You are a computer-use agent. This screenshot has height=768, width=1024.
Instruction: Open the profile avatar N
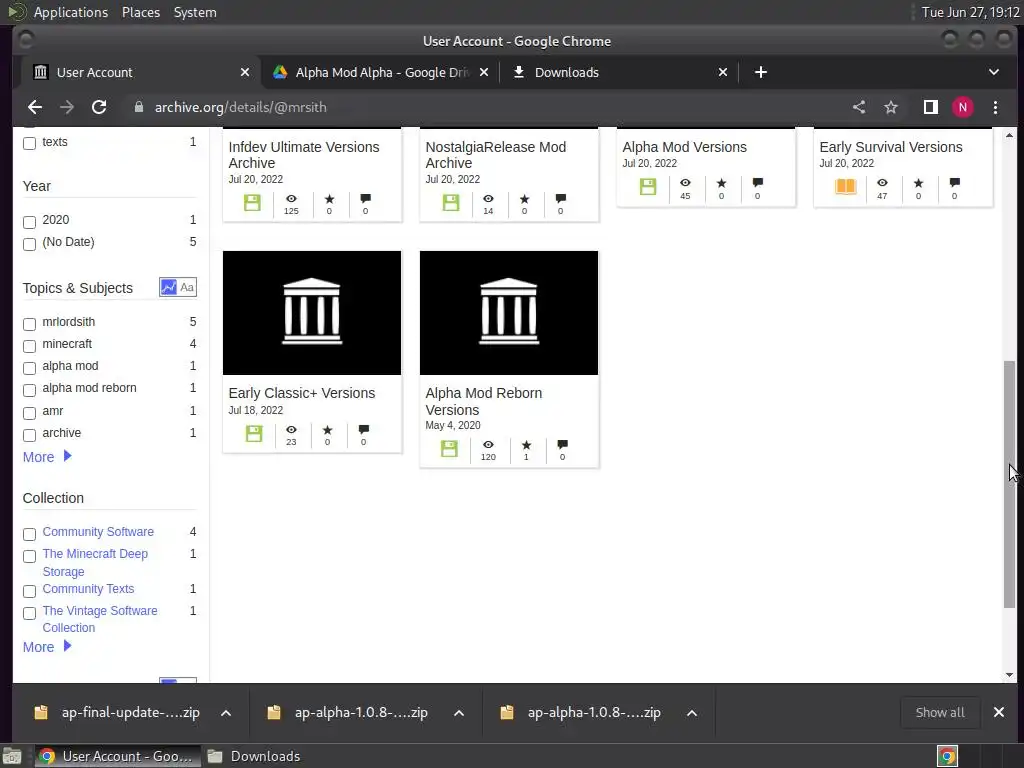[963, 107]
